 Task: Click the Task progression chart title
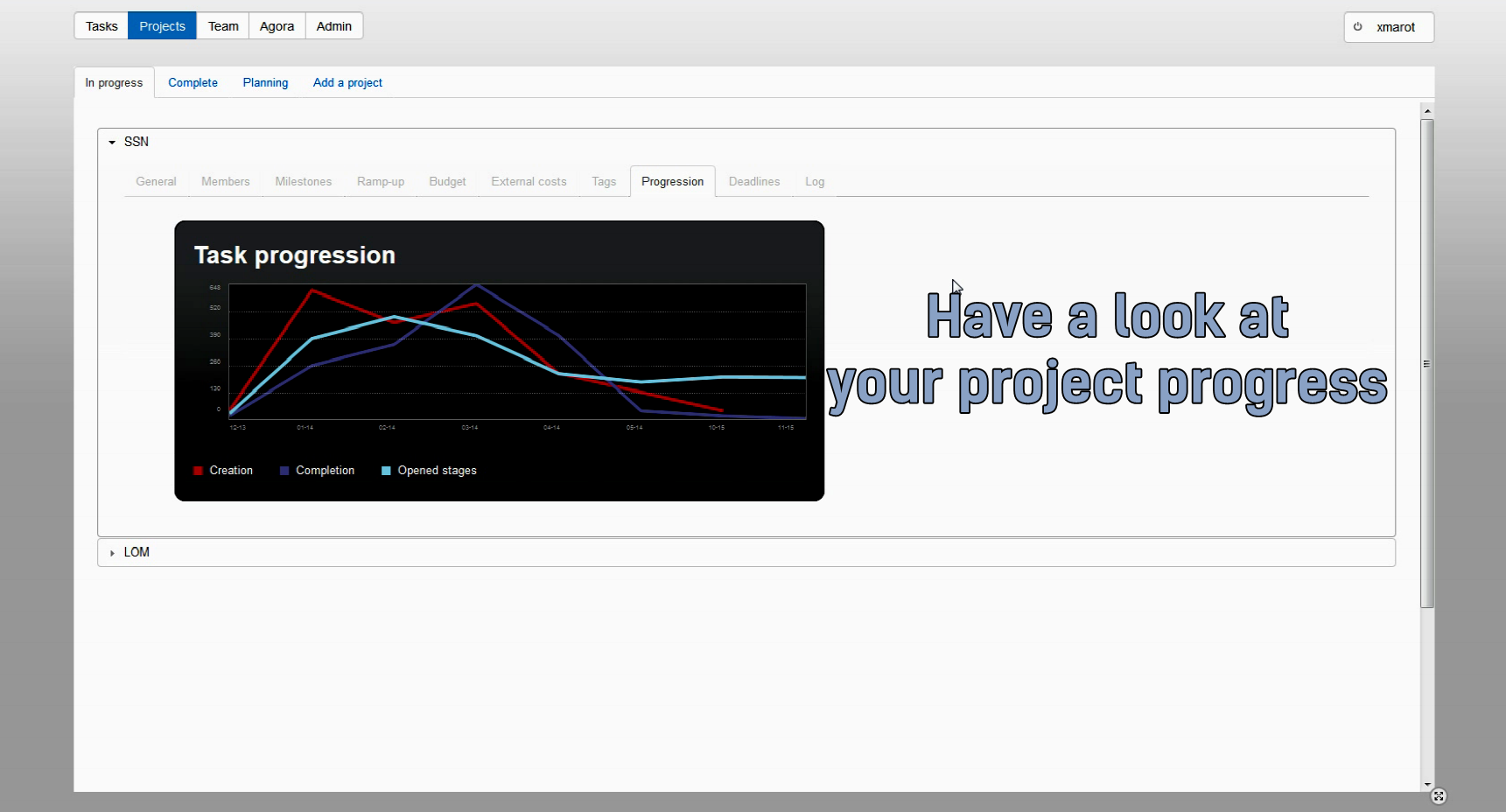tap(295, 255)
